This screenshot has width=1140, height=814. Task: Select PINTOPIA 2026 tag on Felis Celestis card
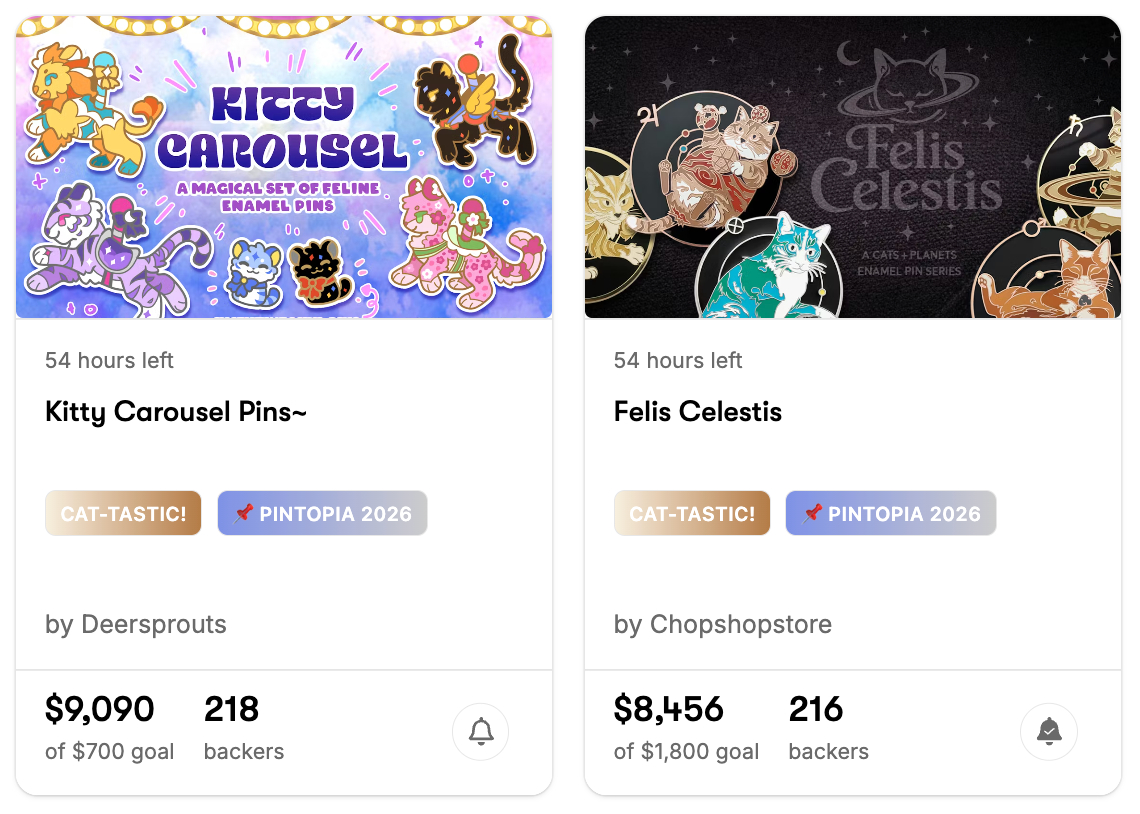click(x=891, y=514)
